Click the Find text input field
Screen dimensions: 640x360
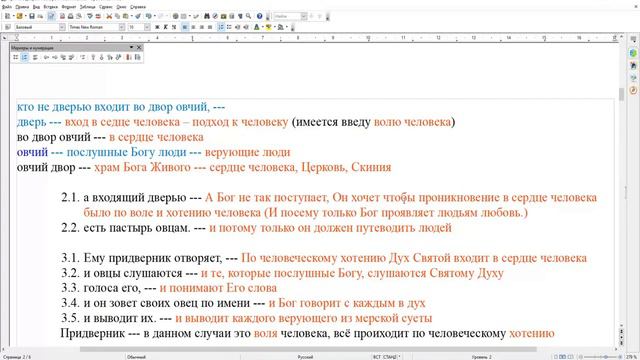tap(287, 16)
